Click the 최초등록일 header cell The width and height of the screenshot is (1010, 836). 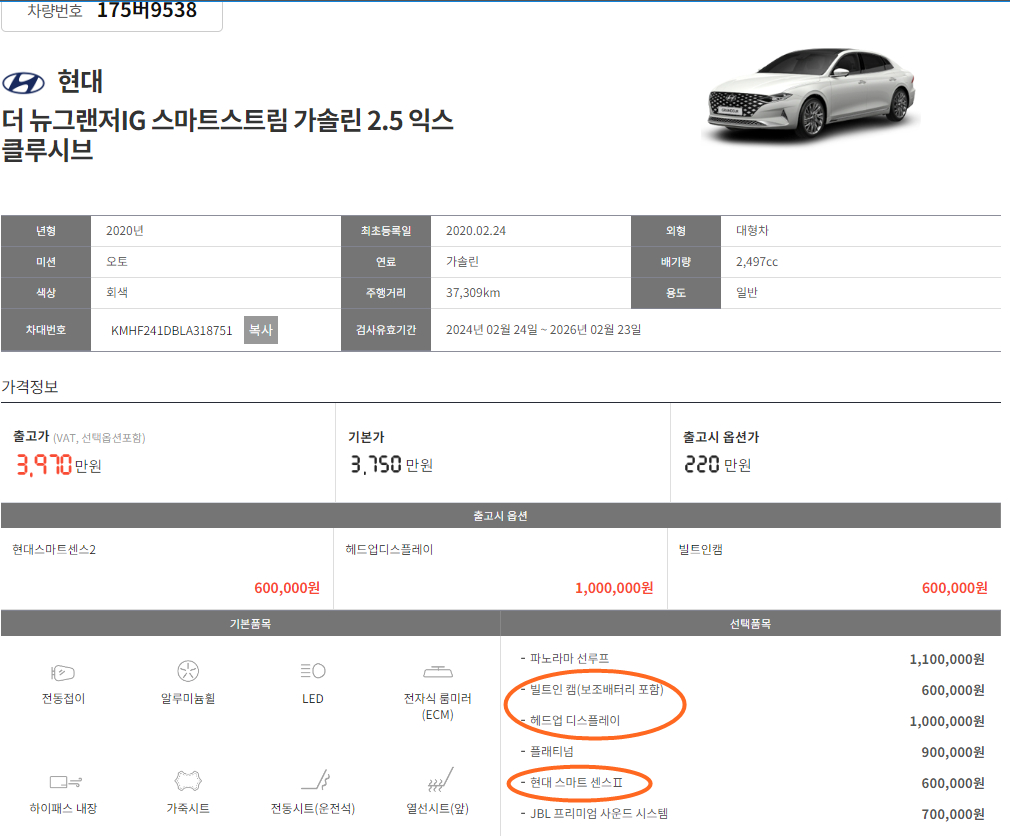[386, 231]
